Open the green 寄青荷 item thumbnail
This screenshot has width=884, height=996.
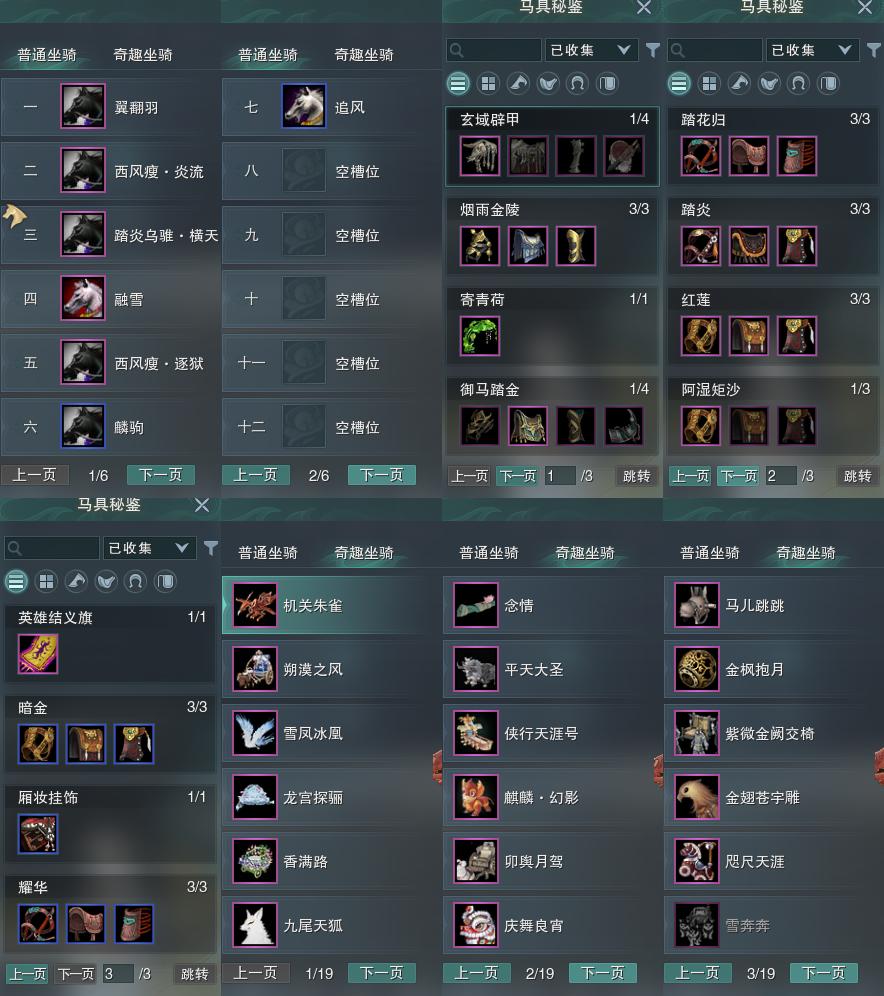479,336
